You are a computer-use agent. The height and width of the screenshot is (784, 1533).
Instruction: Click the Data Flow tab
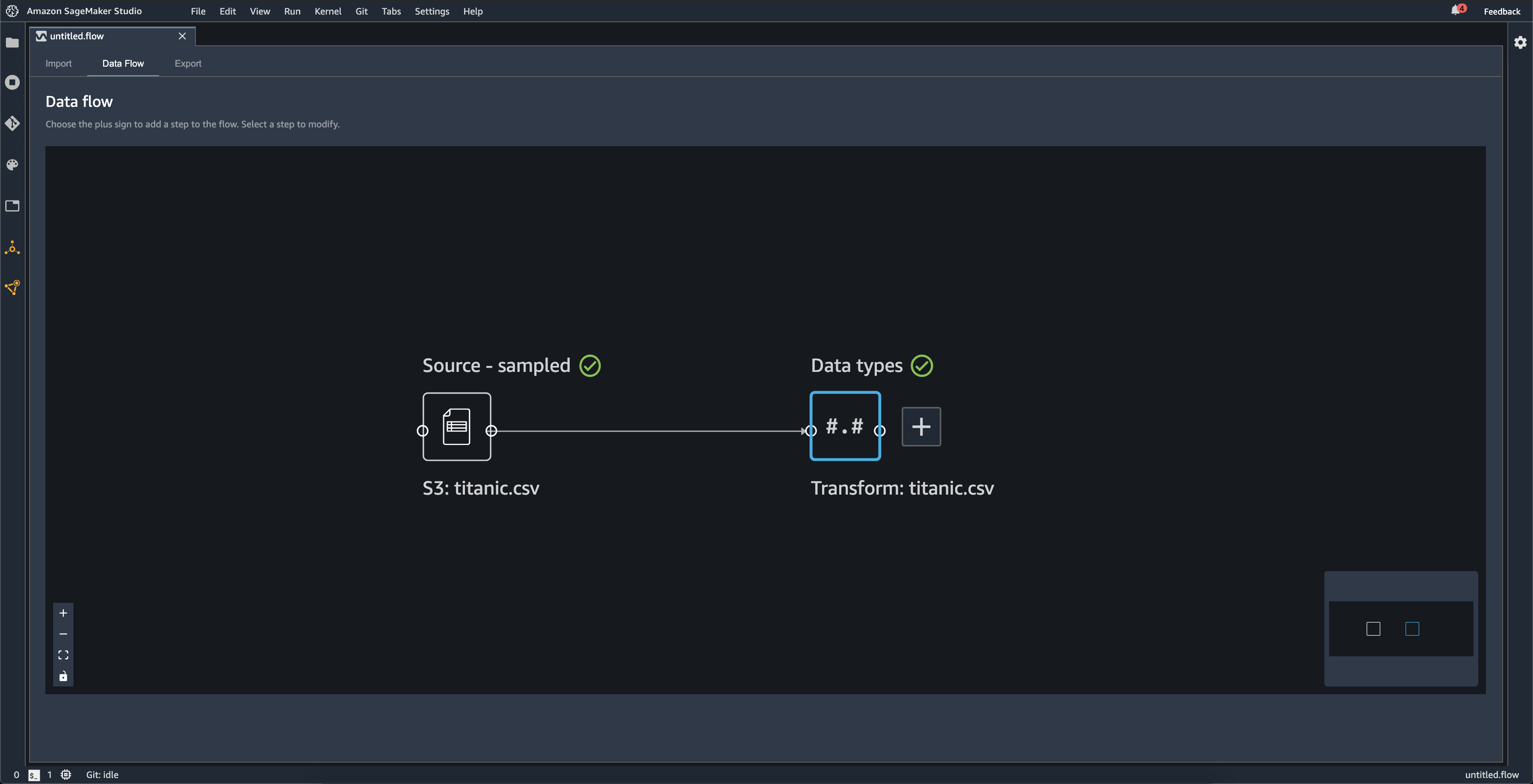tap(122, 62)
